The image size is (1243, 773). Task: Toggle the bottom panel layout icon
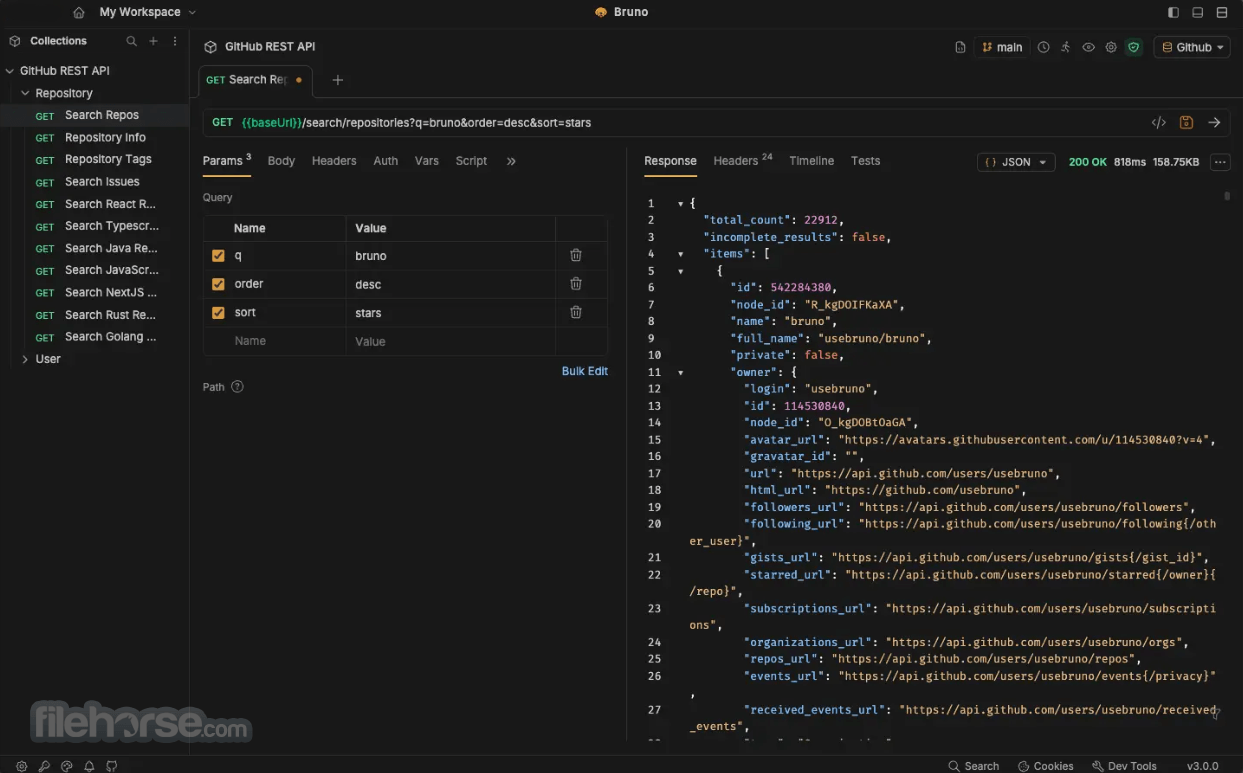click(x=1198, y=13)
